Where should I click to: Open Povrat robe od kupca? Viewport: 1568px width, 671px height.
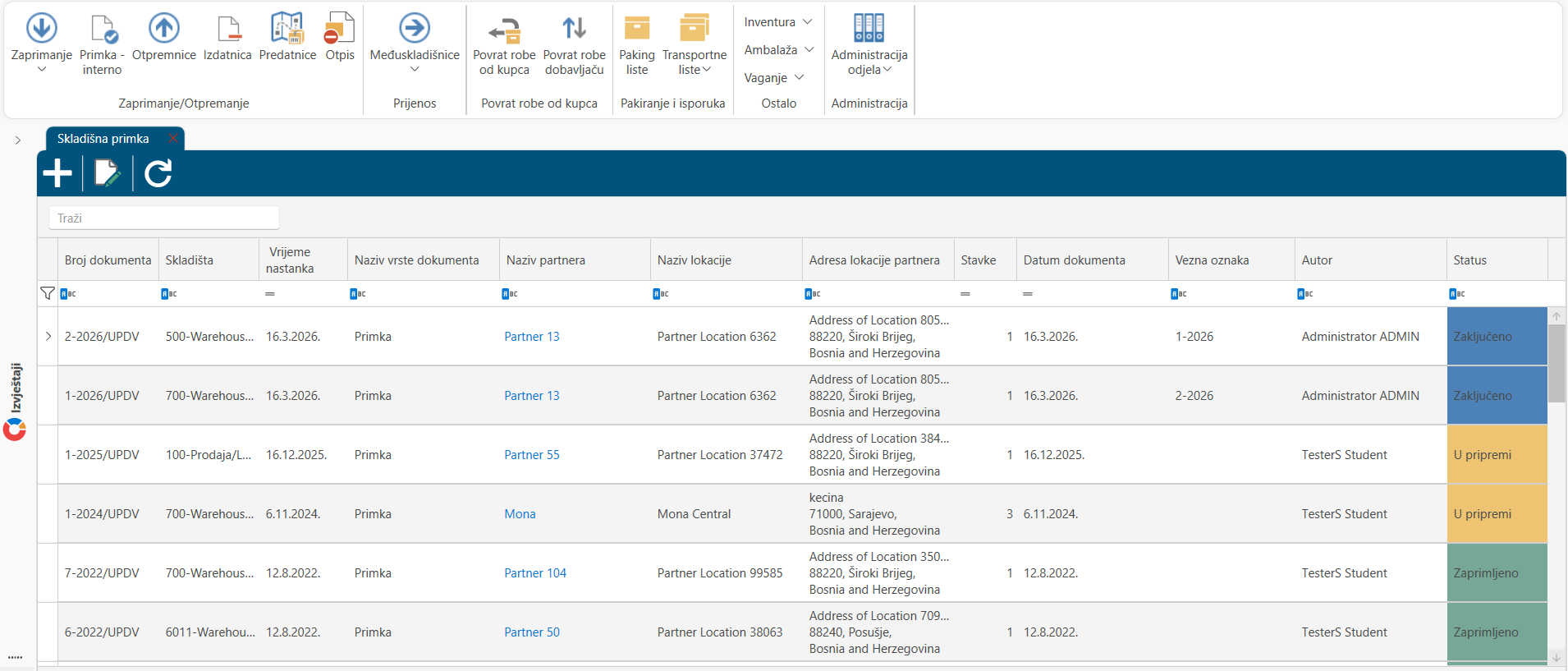coord(504,45)
